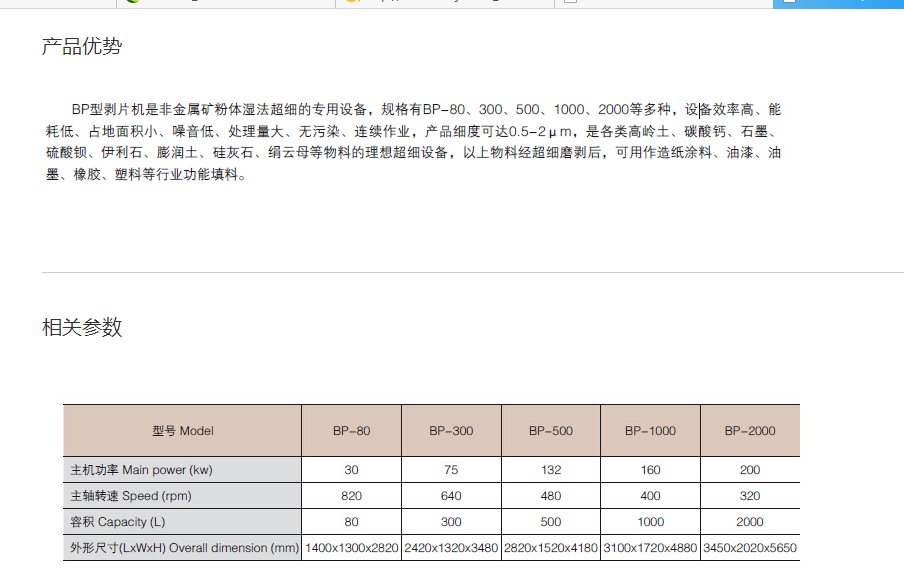This screenshot has height=581, width=904.
Task: Select the BP-80 column header
Action: click(x=351, y=431)
